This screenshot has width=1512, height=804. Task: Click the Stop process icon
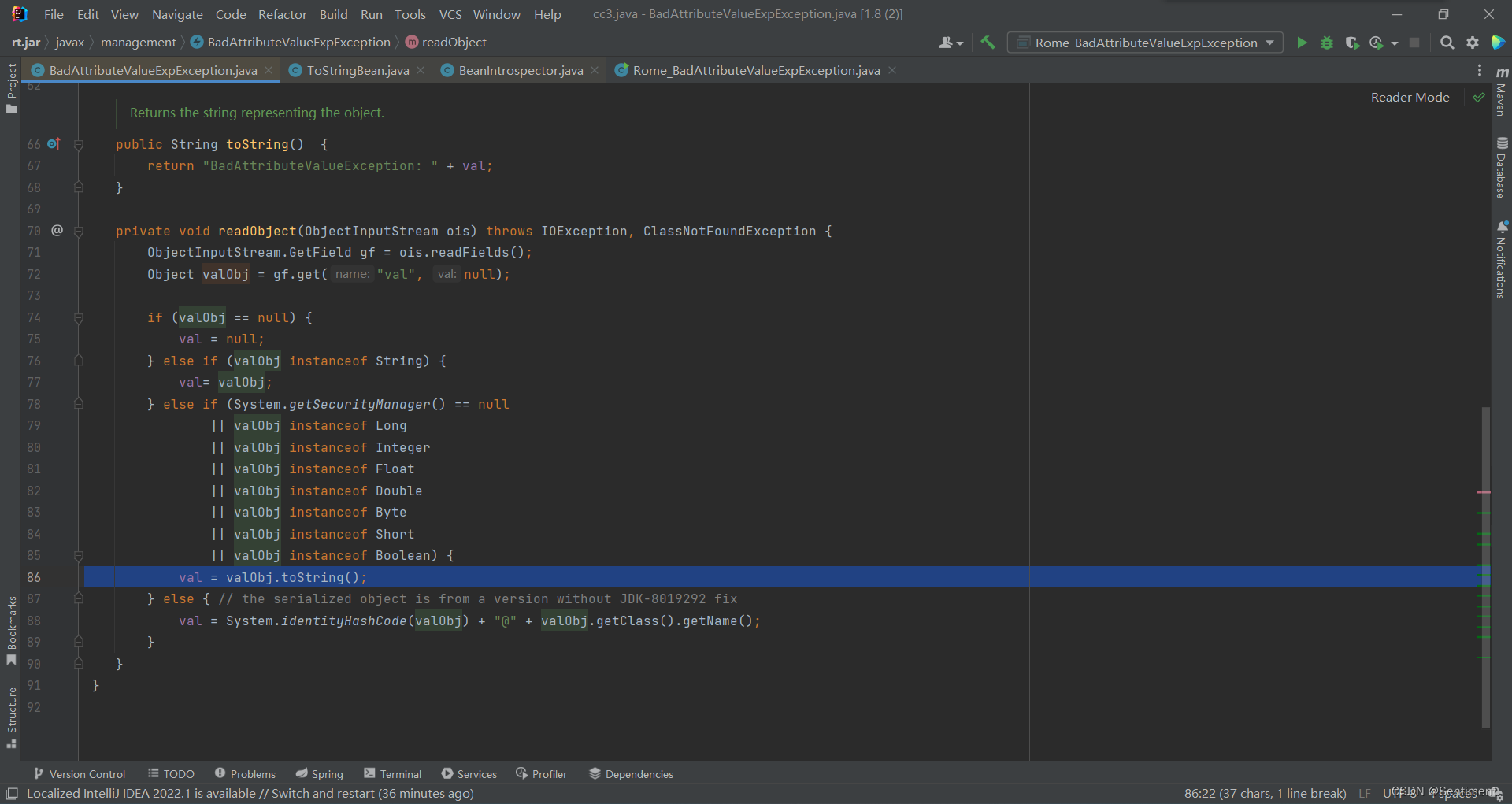[1414, 43]
